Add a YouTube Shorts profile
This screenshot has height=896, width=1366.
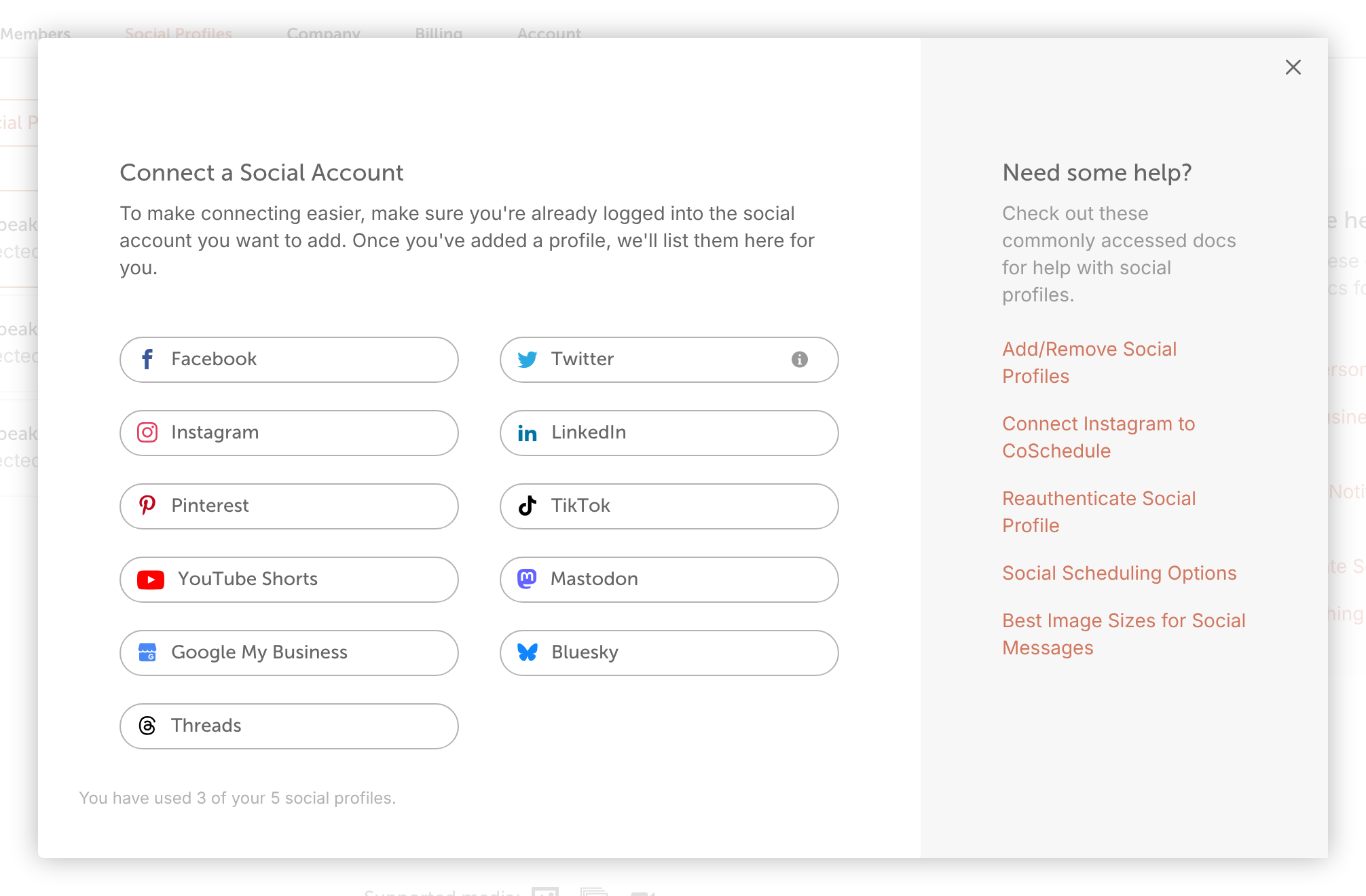pos(289,580)
